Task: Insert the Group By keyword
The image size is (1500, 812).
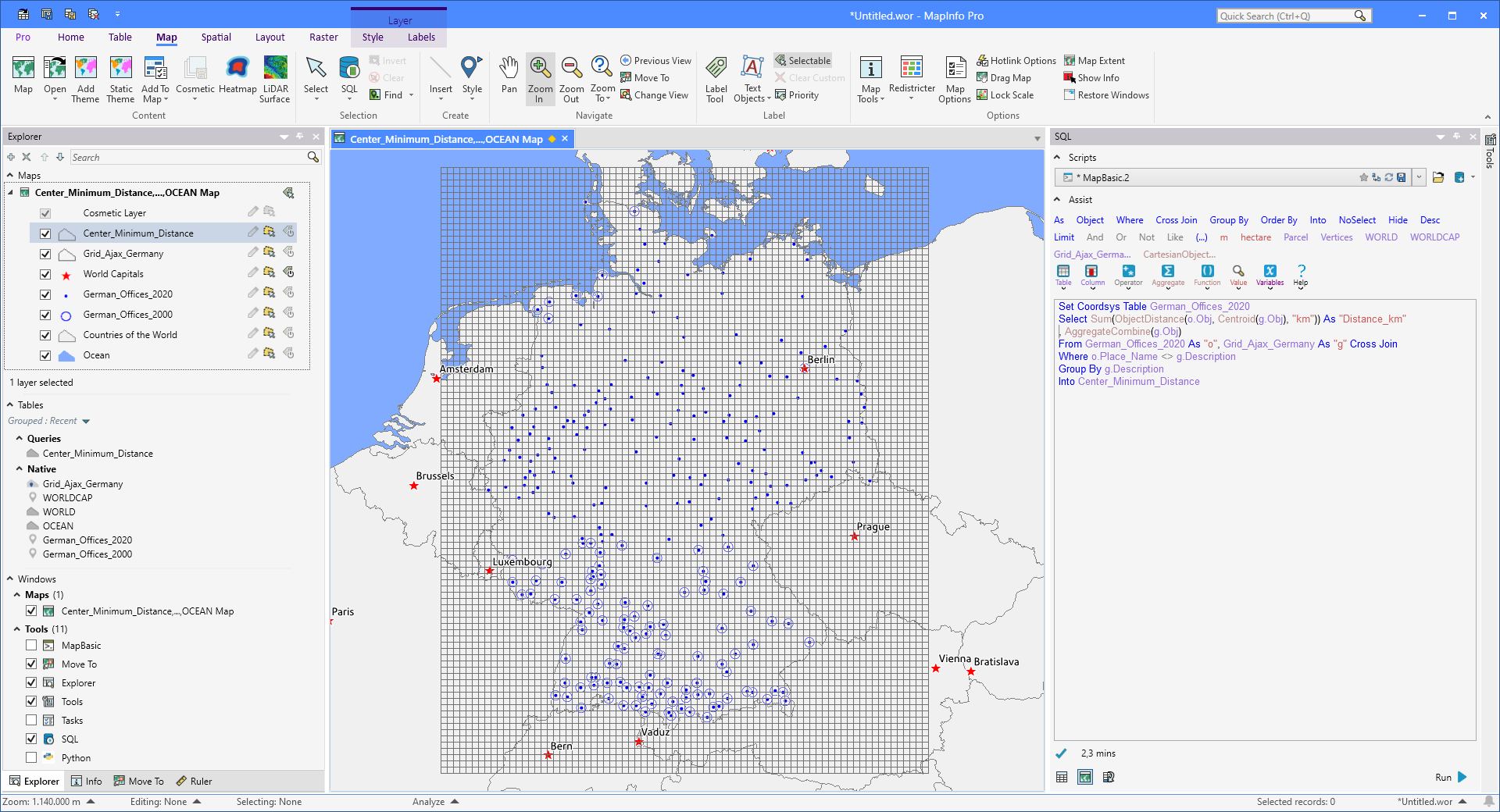Action: pyautogui.click(x=1229, y=220)
